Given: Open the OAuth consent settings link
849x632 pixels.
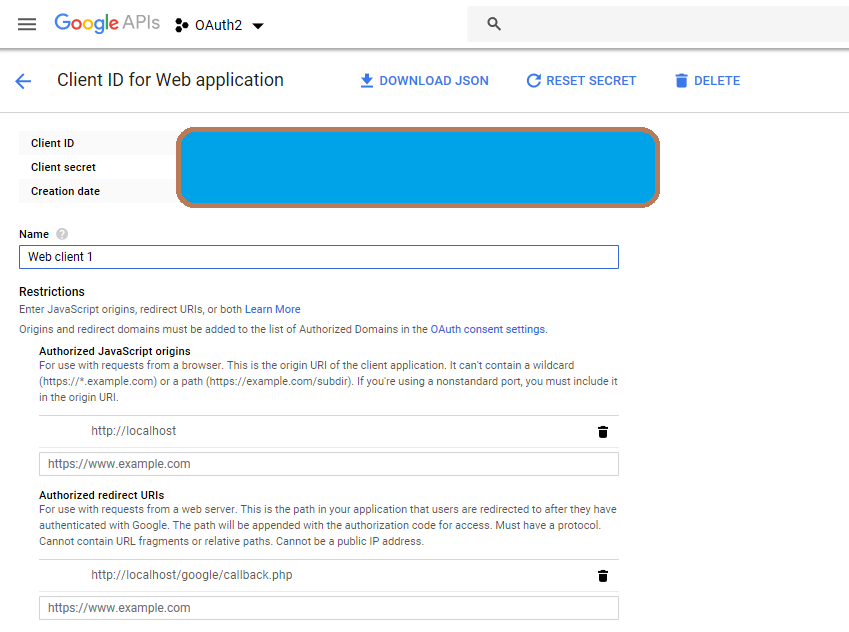Looking at the screenshot, I should (488, 329).
